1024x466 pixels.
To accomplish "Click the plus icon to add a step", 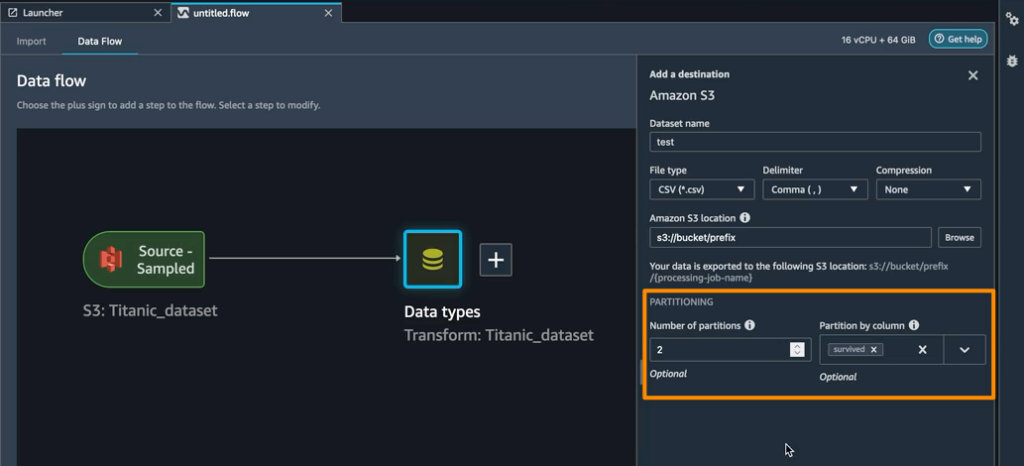I will pos(496,260).
